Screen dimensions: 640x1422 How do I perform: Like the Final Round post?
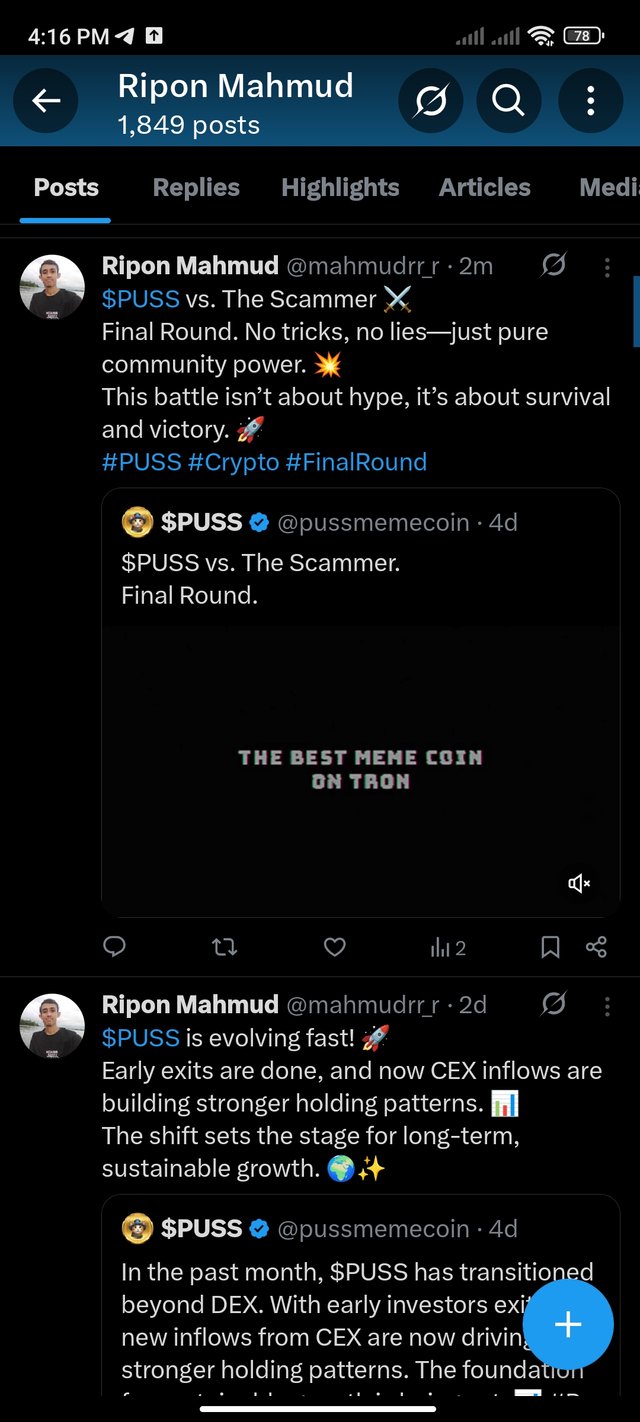coord(335,946)
